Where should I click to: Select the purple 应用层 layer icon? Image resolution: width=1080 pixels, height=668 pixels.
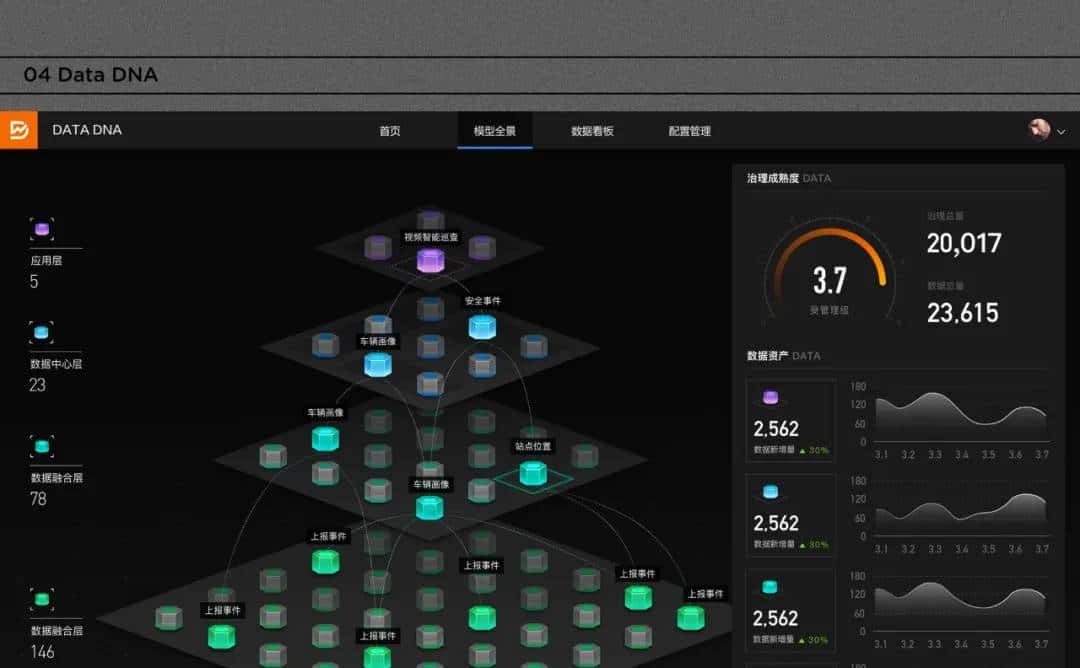(41, 229)
